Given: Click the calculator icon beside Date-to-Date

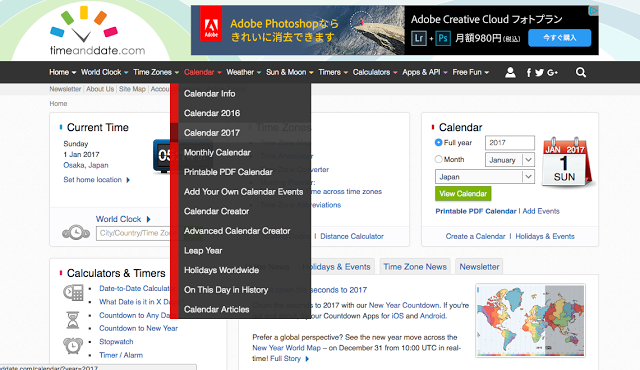Looking at the screenshot, I should [x=73, y=292].
